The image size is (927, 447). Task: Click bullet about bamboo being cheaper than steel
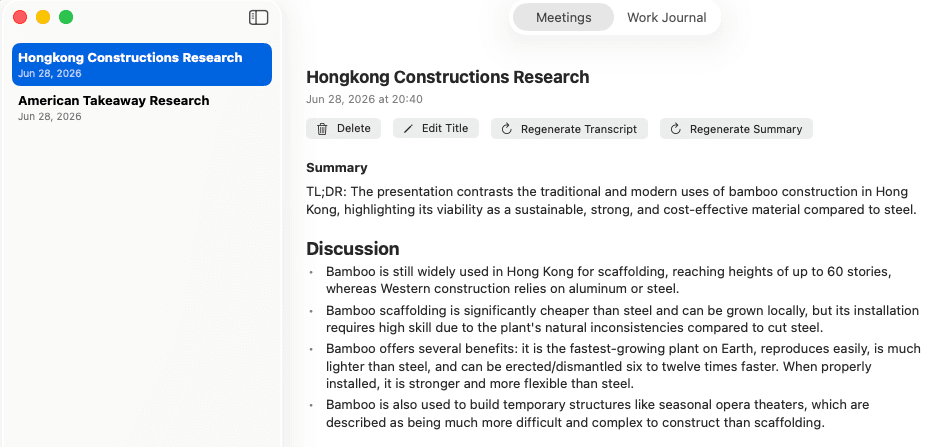tap(622, 319)
